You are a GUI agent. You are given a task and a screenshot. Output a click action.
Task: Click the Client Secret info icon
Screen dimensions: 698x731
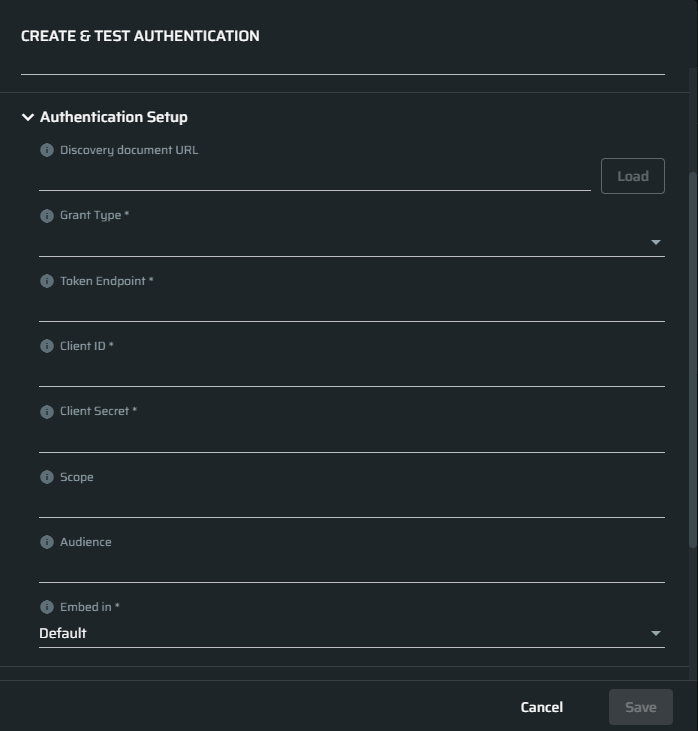click(x=47, y=412)
